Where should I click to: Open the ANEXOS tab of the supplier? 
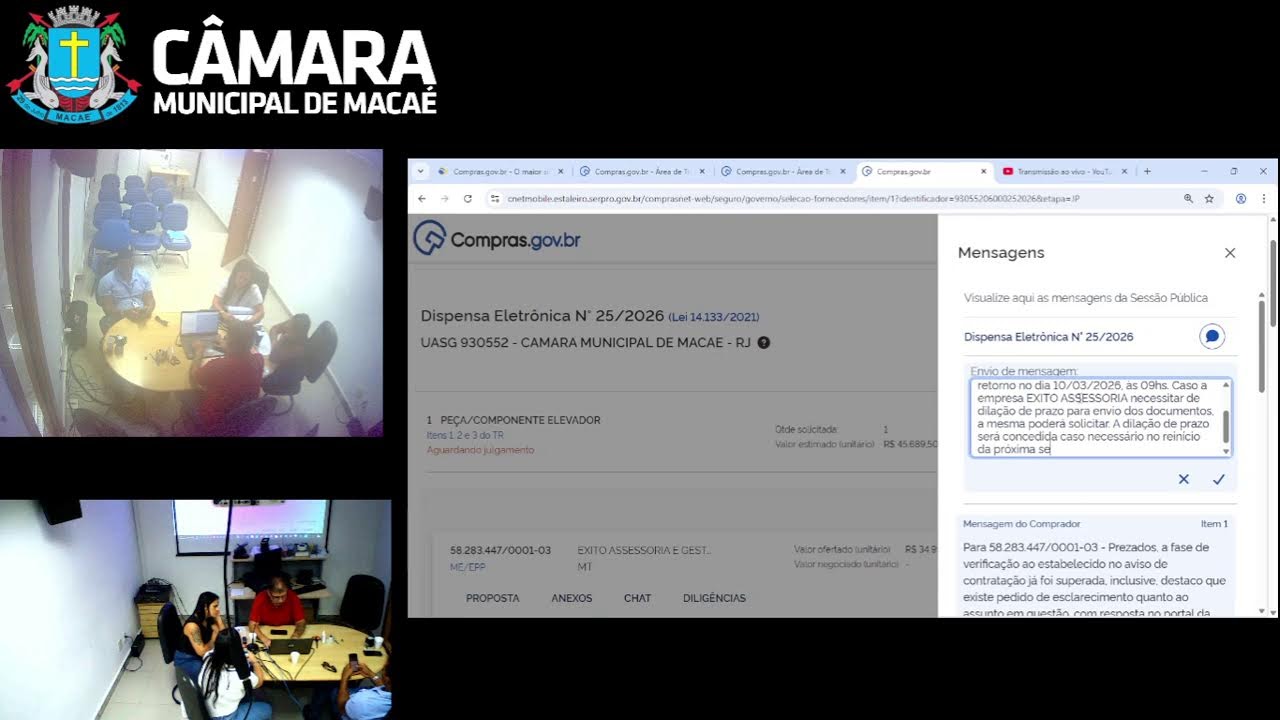572,598
